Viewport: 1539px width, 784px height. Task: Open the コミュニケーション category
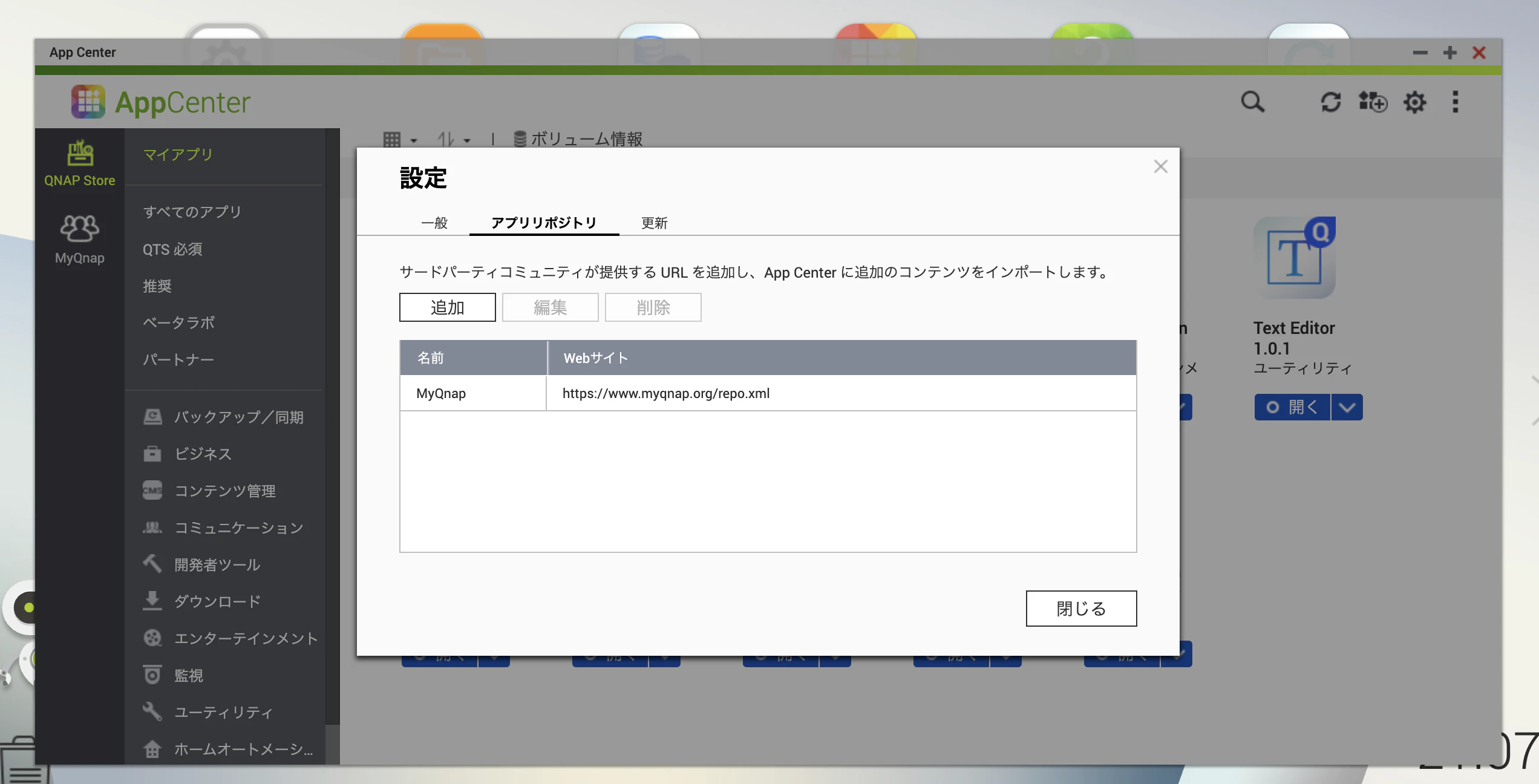click(x=223, y=528)
